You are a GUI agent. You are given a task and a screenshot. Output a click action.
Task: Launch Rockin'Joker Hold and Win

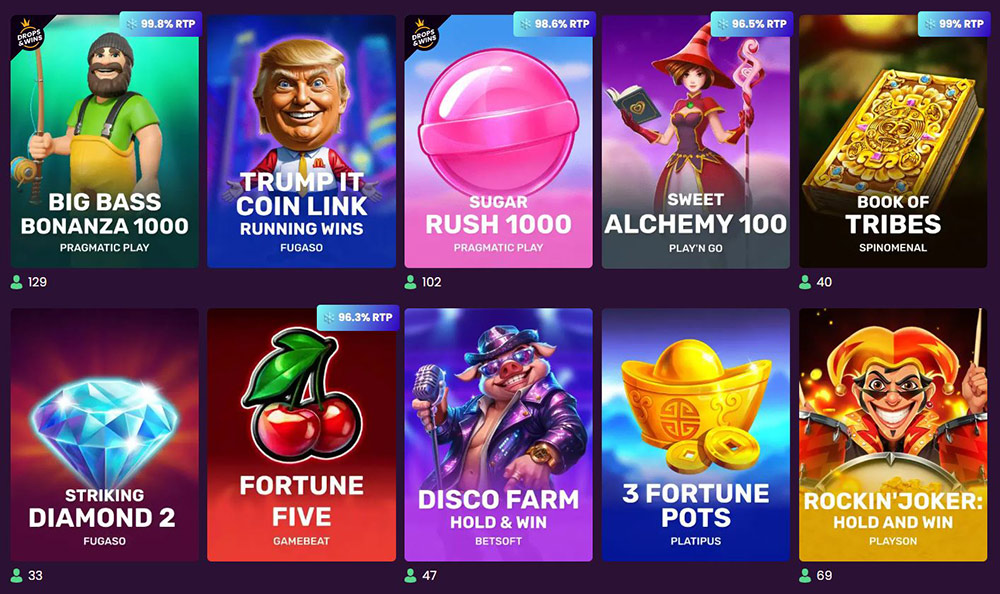click(893, 434)
